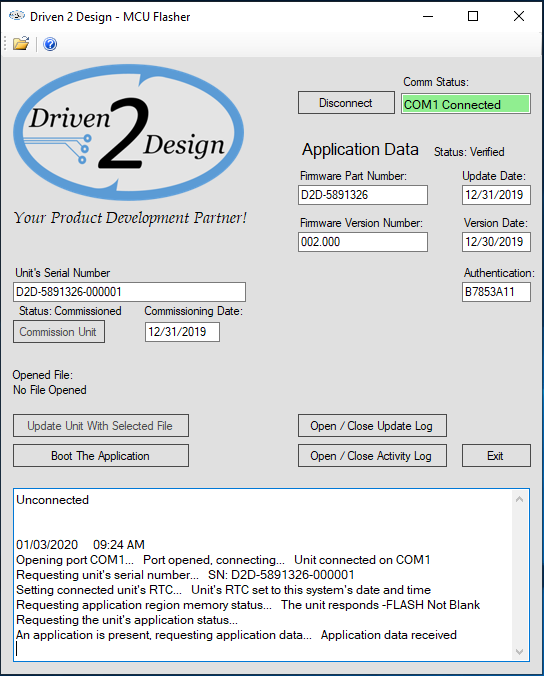Click 'Status: Commissioned' label

70,311
